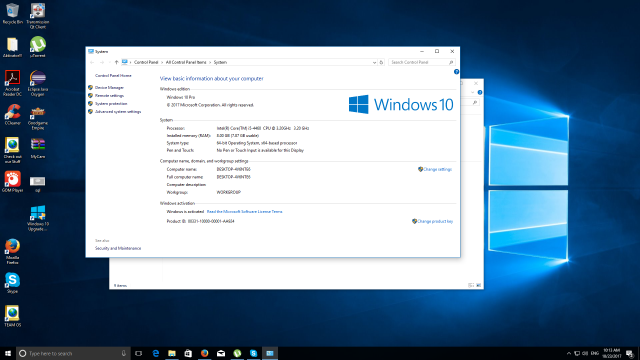Screen dimensions: 640x360
Task: Select the Windows 10 Upgrade desktop shortcut
Action: (x=38, y=218)
